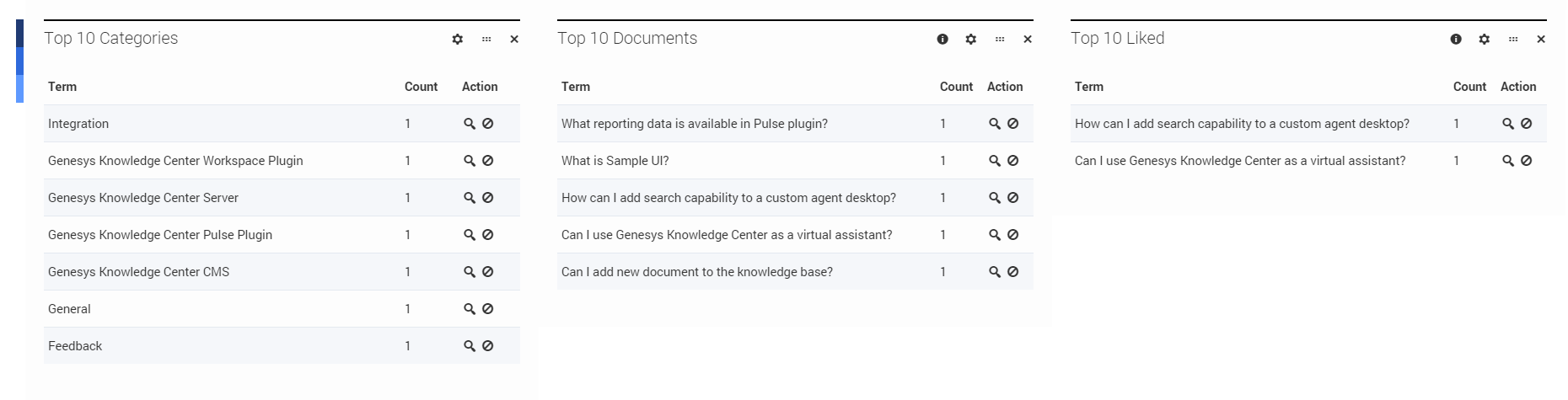Click magnifier icon in the Integration row

tap(470, 124)
